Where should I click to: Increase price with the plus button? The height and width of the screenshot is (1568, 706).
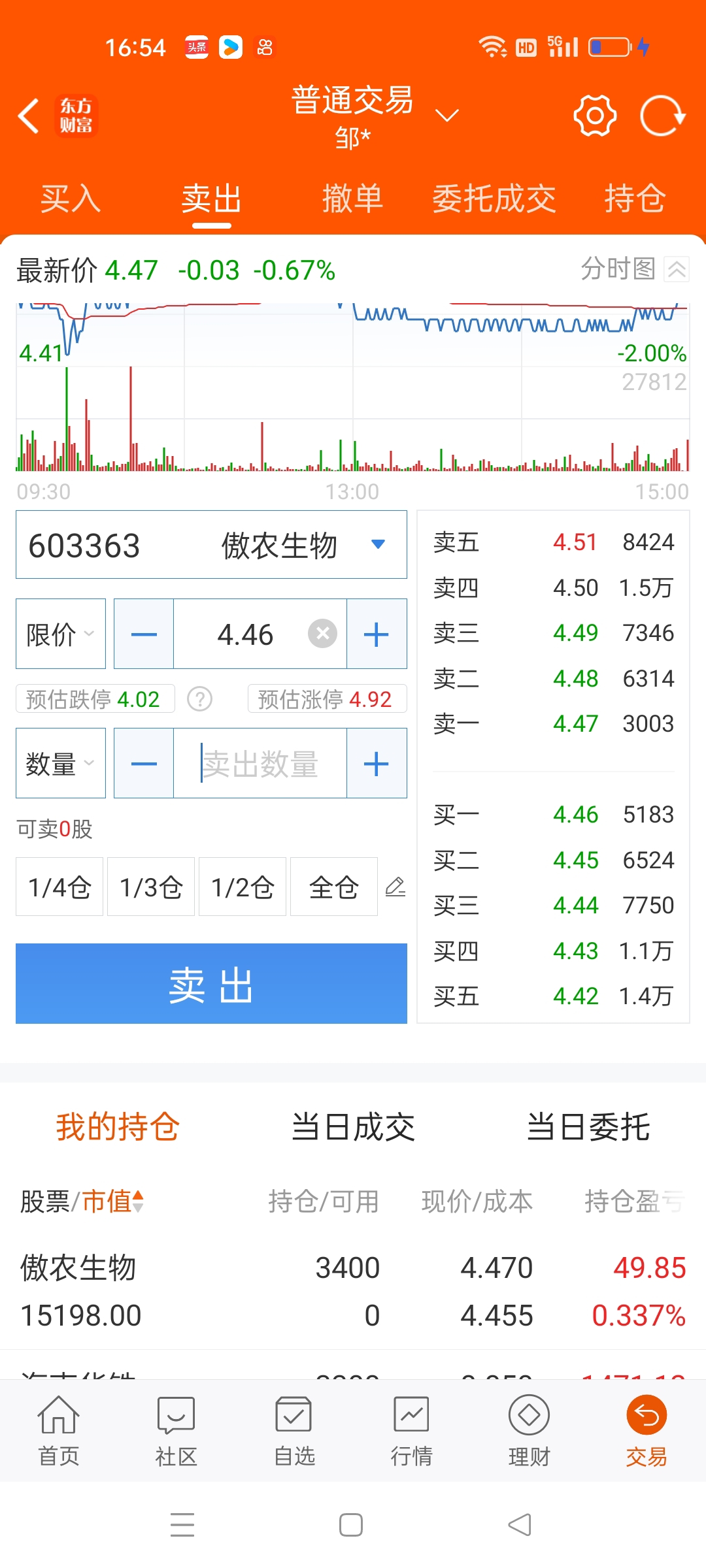tap(377, 634)
